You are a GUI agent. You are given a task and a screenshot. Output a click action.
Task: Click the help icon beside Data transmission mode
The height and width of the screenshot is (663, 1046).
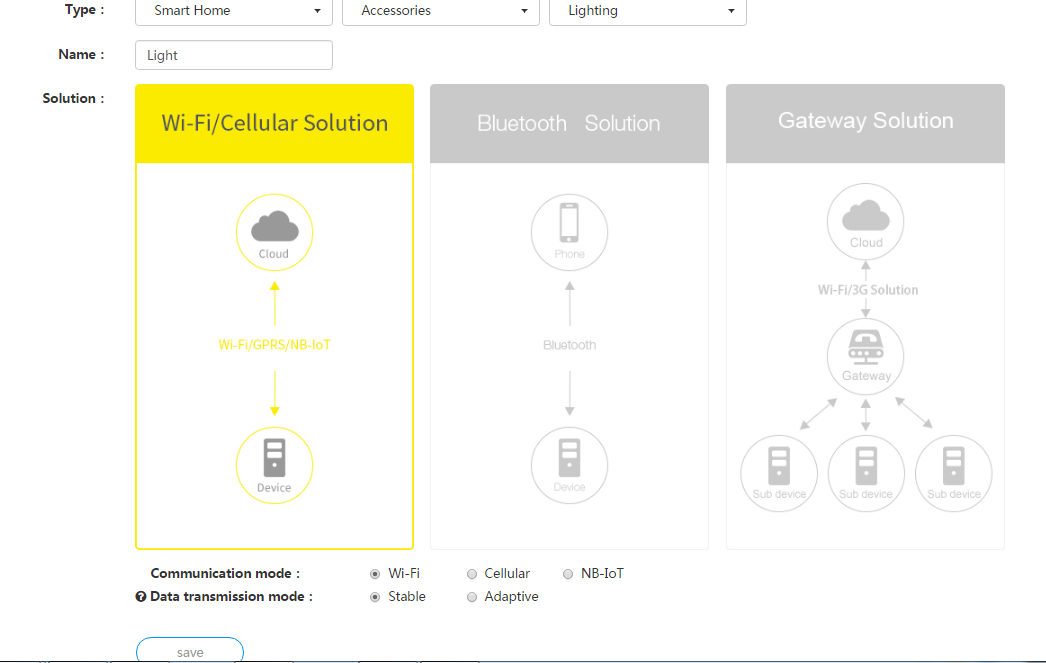(141, 597)
